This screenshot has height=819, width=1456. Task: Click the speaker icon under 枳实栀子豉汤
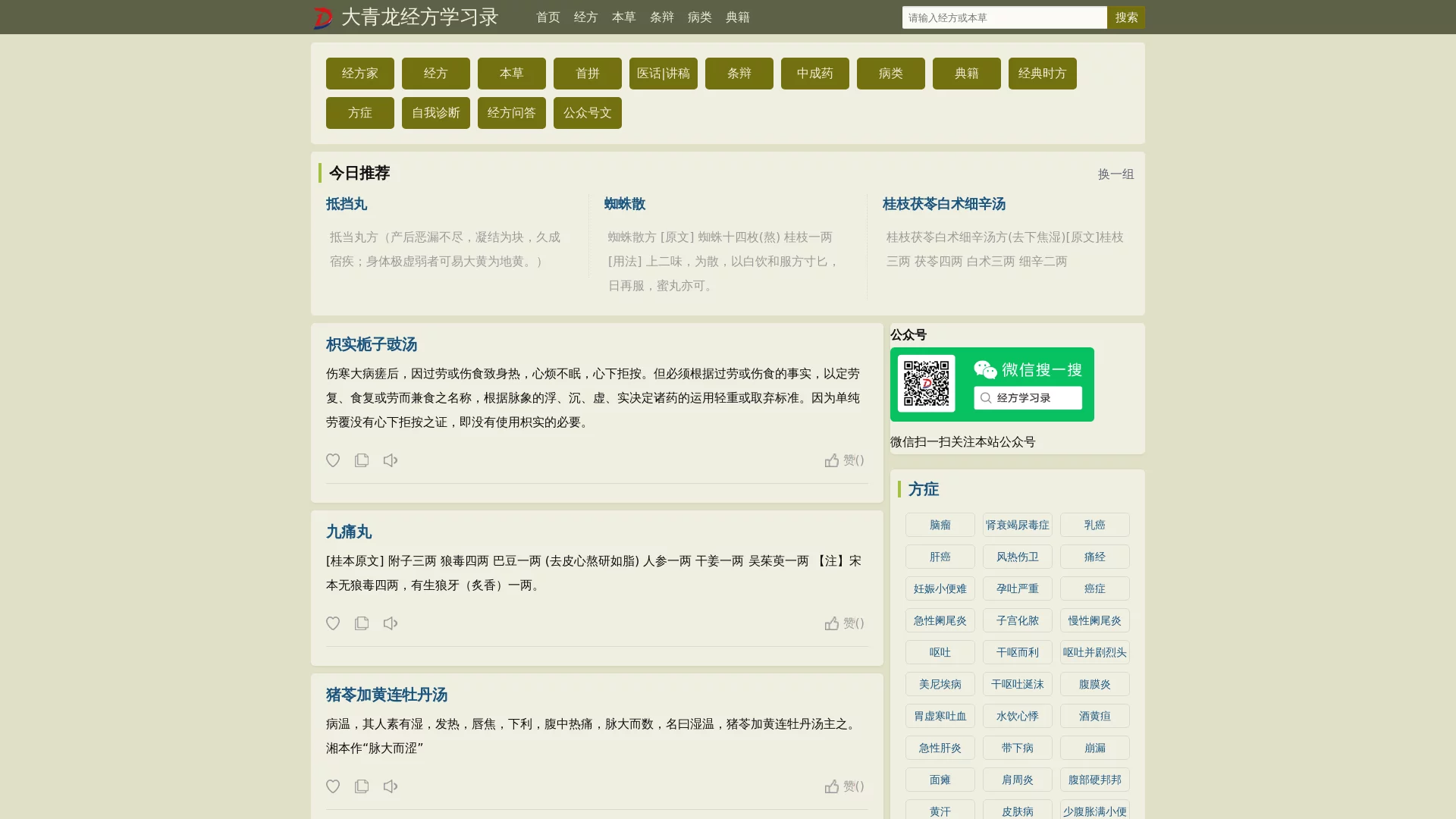390,460
